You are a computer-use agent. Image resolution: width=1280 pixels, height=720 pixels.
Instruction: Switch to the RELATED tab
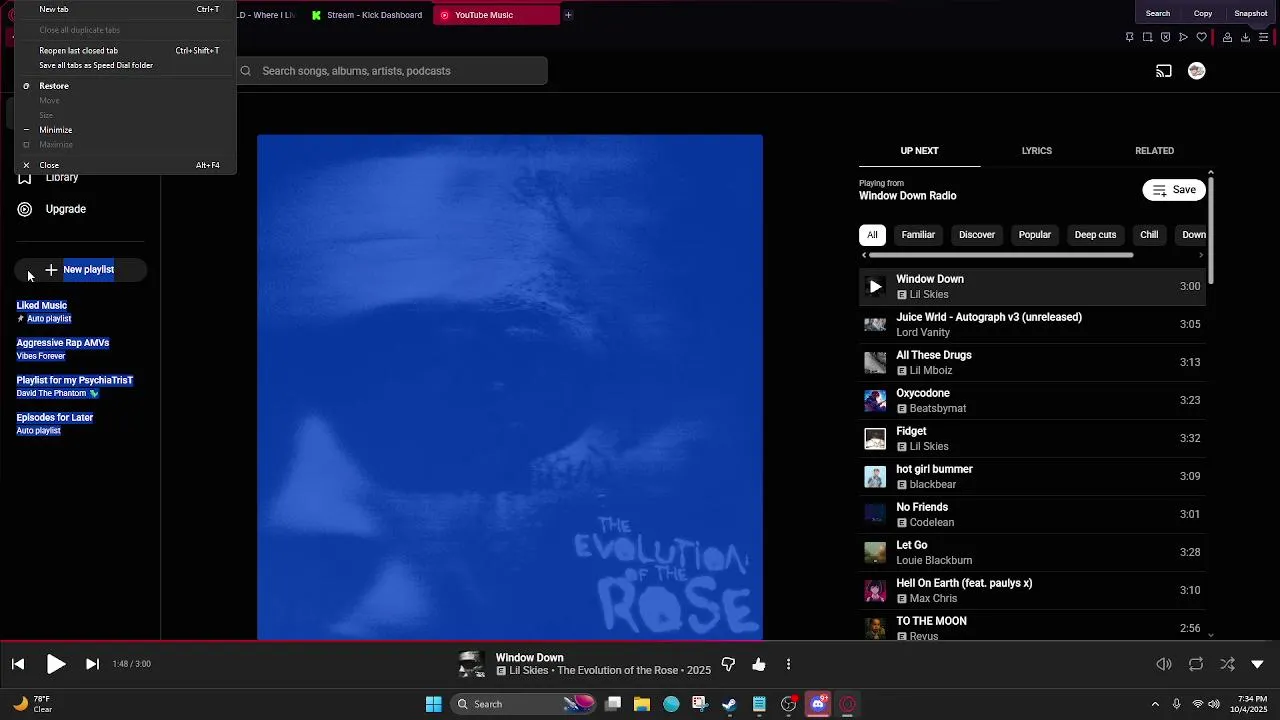[1154, 151]
